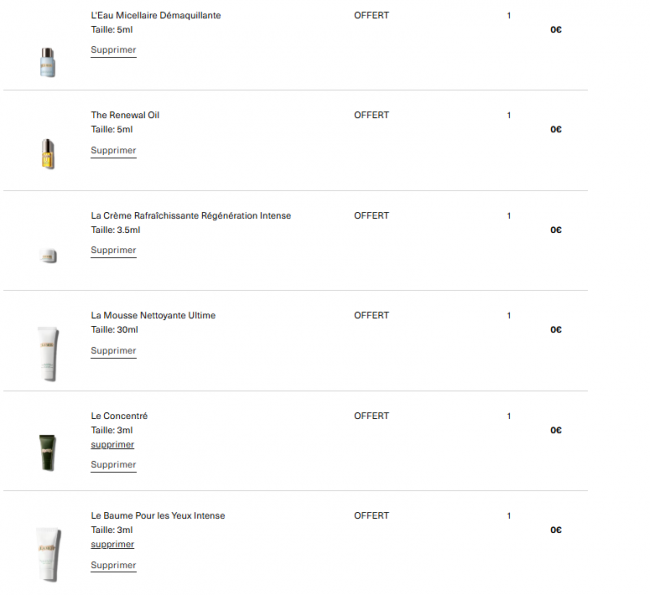Remove L'Eau Micellaire Démaquillante via Supprimer
Image resolution: width=650 pixels, height=595 pixels.
pyautogui.click(x=113, y=50)
